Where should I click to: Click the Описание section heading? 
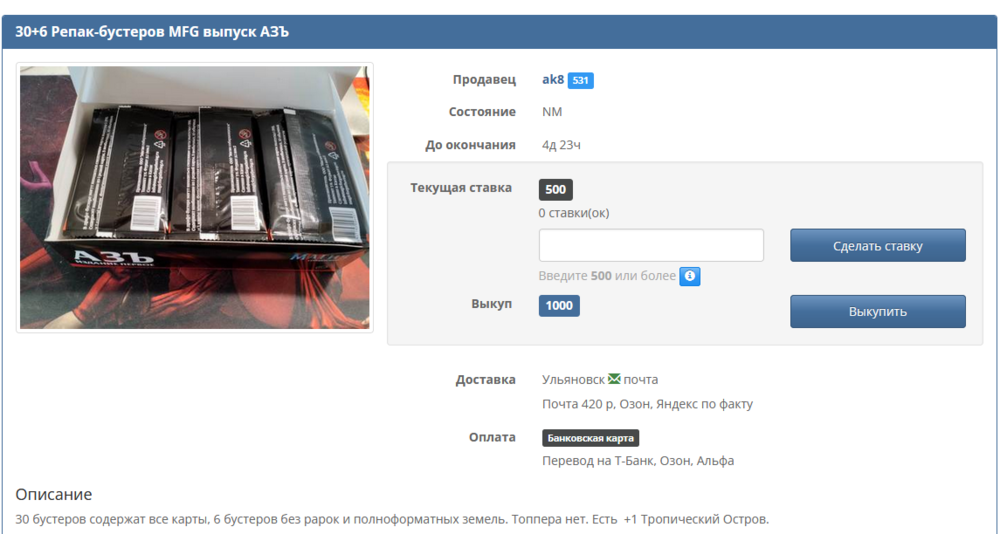(x=54, y=494)
